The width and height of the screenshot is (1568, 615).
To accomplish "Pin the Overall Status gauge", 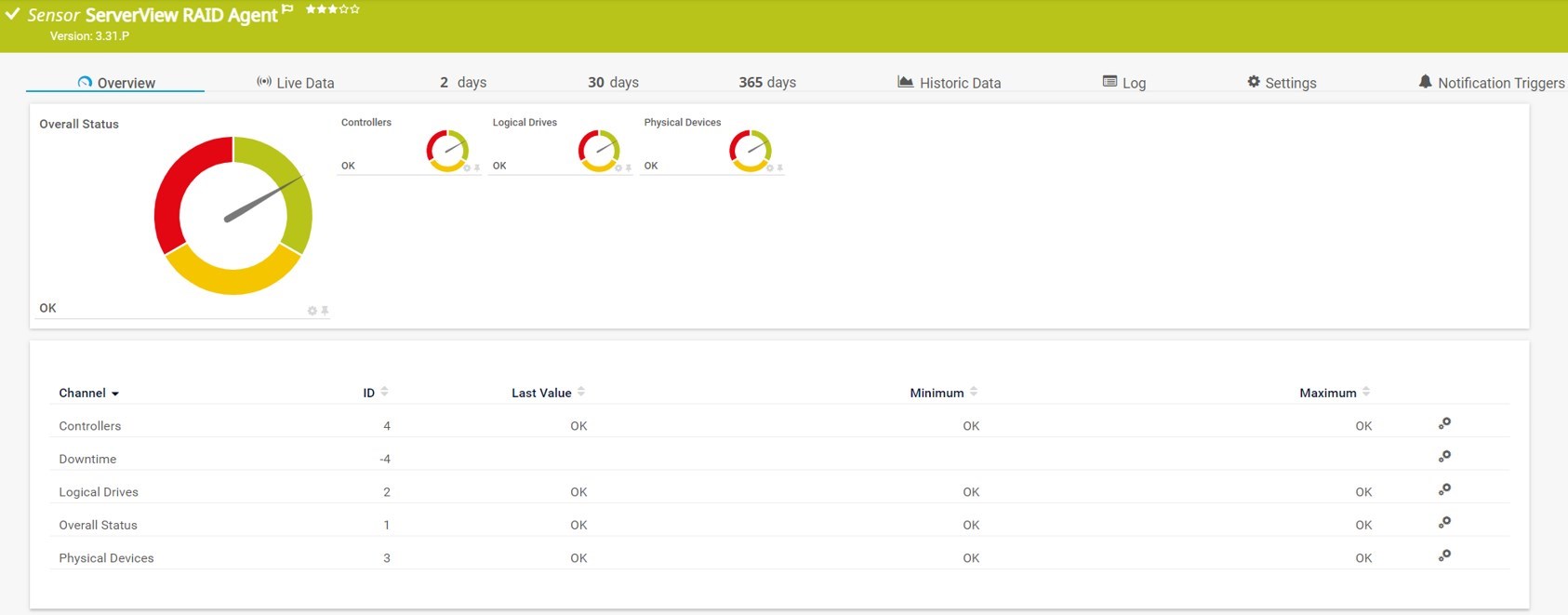I will pos(325,311).
